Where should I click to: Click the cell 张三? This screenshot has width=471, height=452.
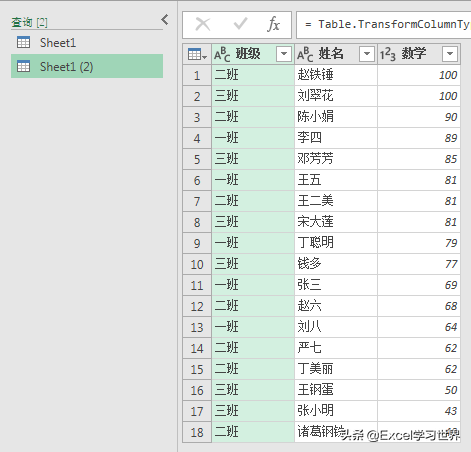(x=336, y=285)
